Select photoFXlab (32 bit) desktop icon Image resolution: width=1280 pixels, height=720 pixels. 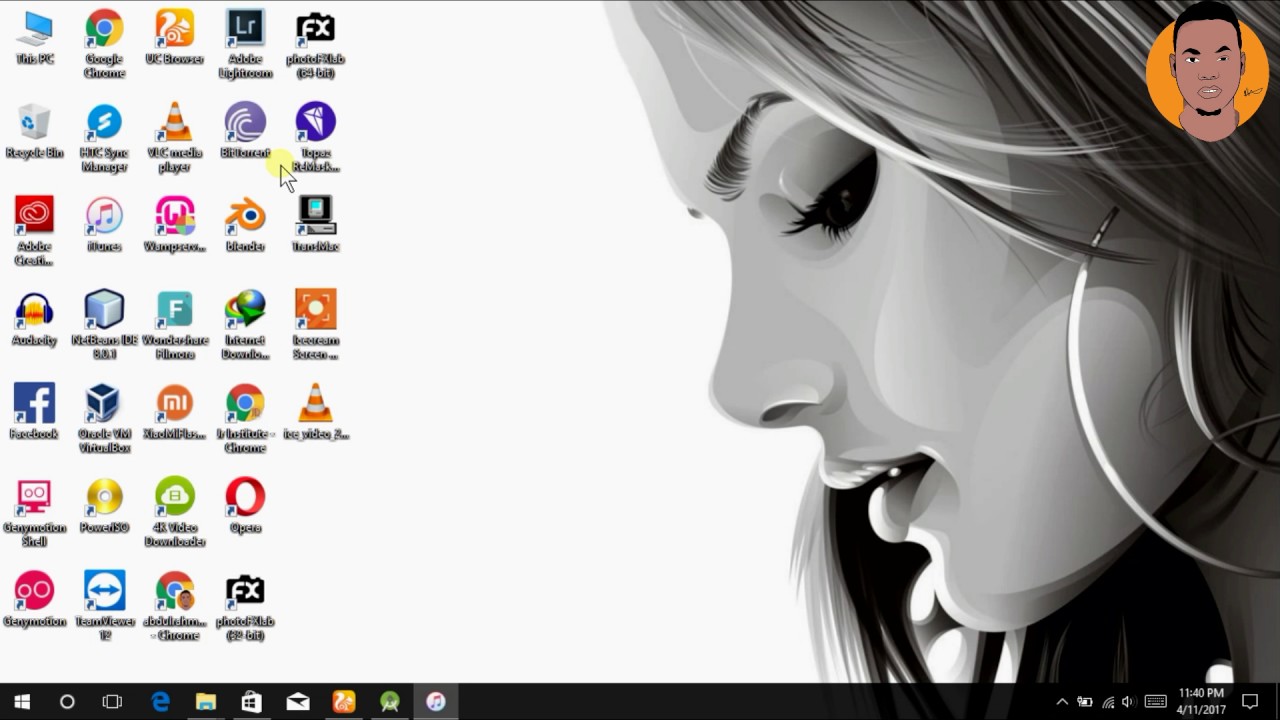click(245, 606)
